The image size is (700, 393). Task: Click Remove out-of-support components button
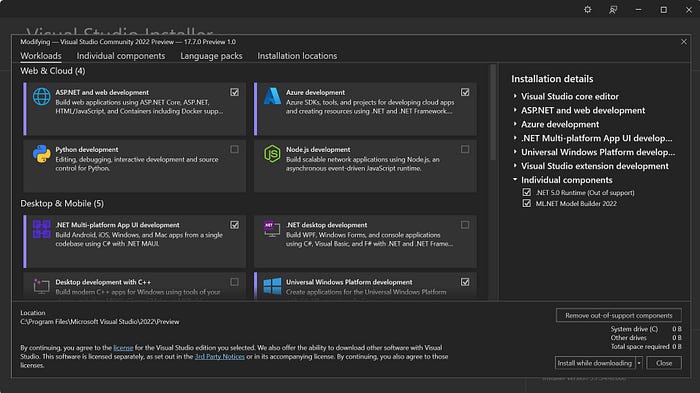tap(619, 315)
